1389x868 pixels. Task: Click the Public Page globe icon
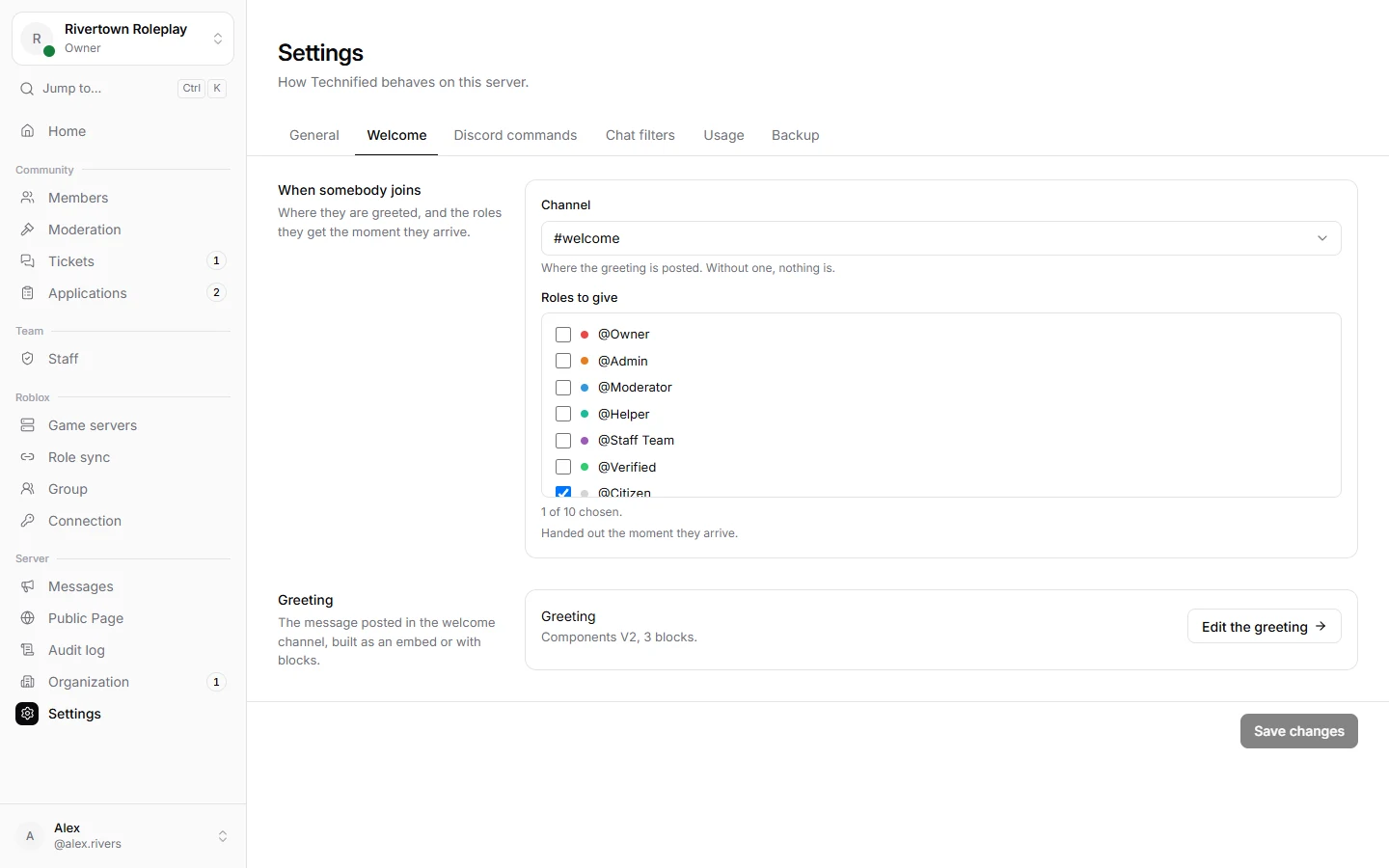(28, 618)
